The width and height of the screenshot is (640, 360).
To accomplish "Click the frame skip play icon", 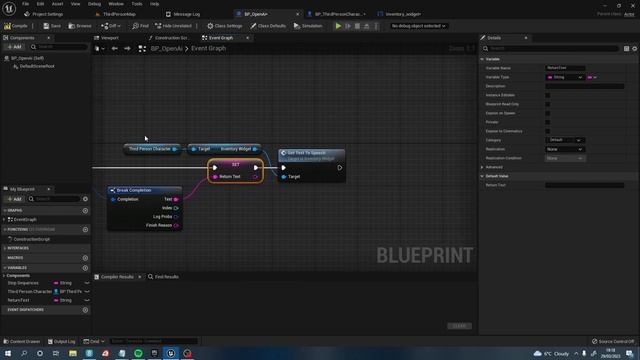I will pos(348,26).
